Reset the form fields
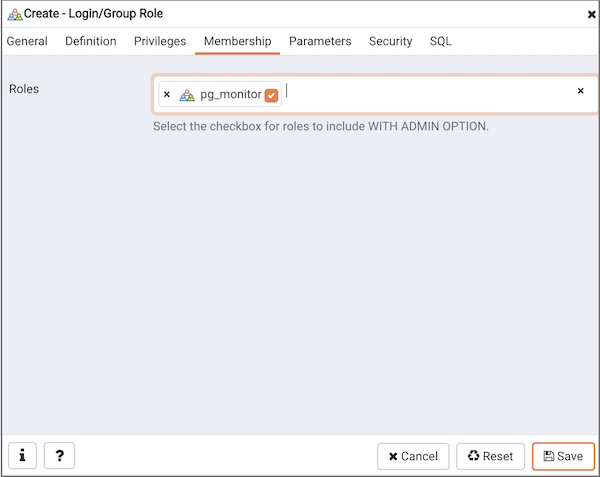This screenshot has height=477, width=600. click(490, 456)
